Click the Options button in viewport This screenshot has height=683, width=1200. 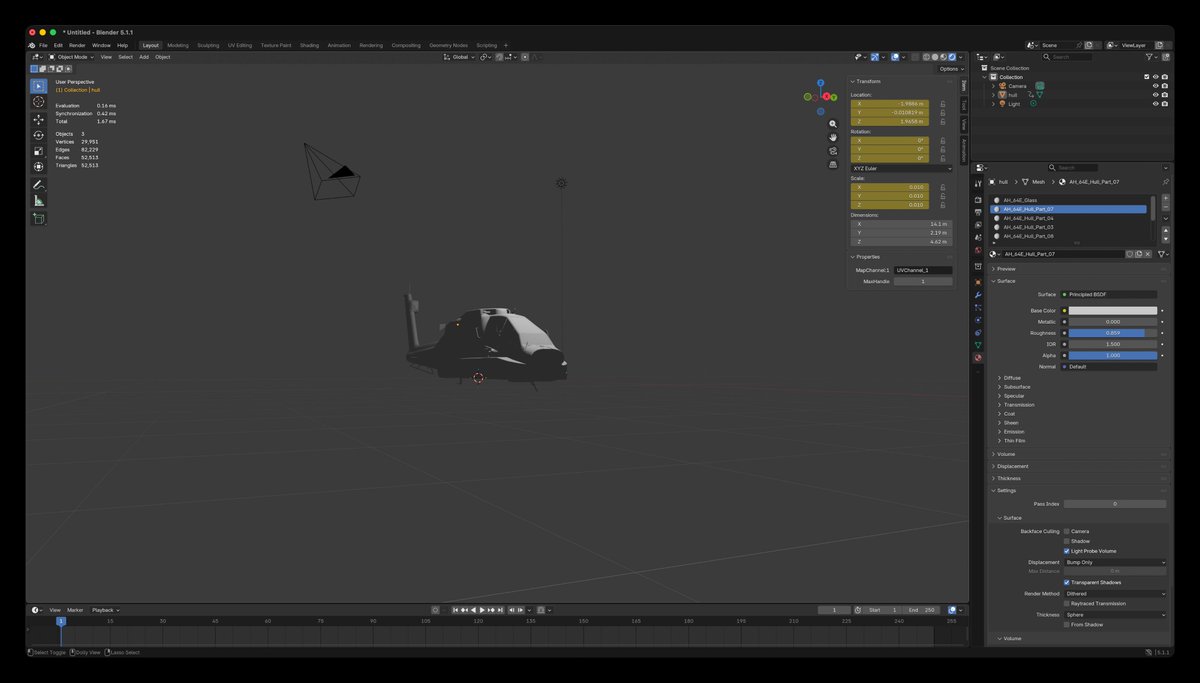coord(951,69)
